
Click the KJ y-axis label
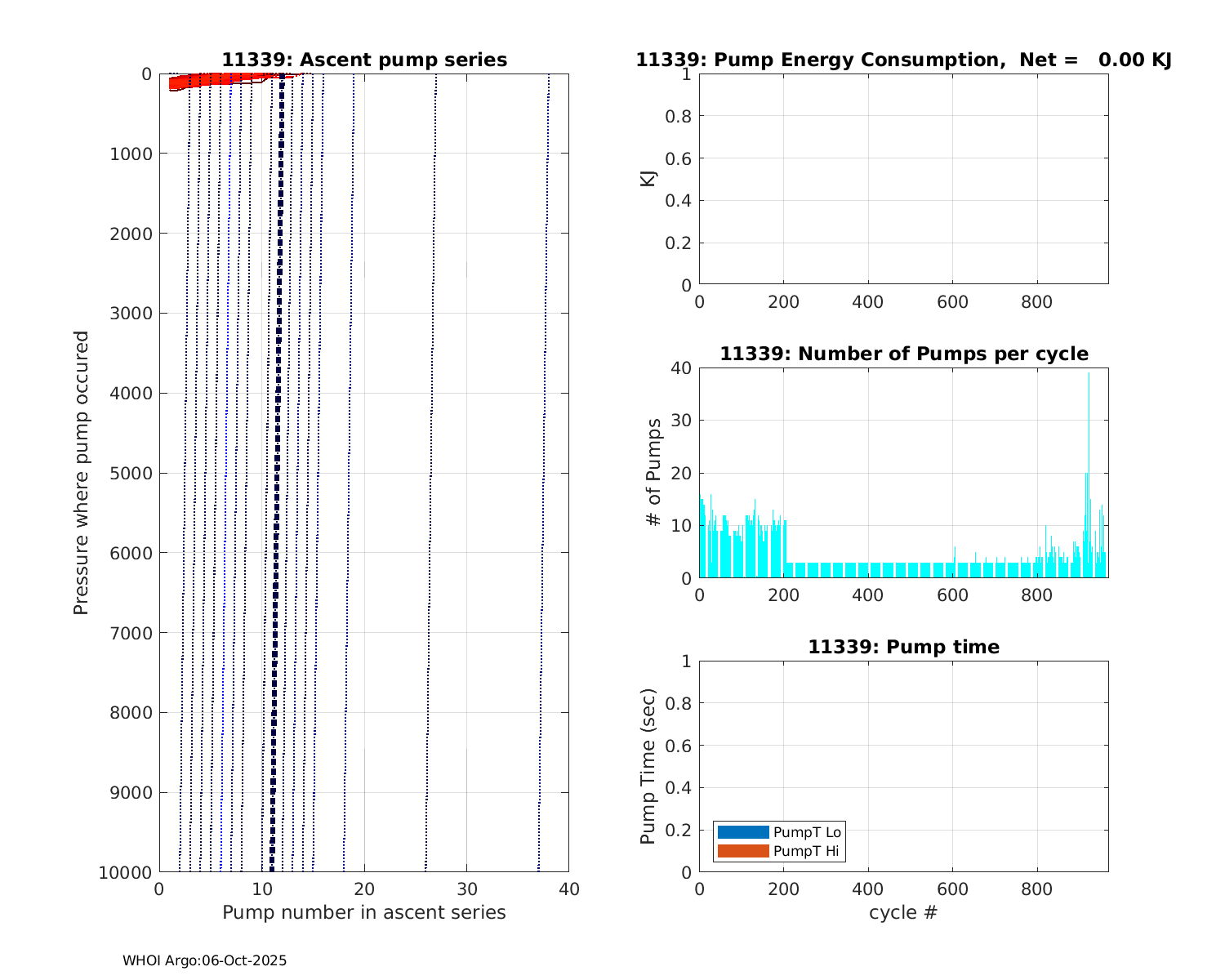click(648, 179)
